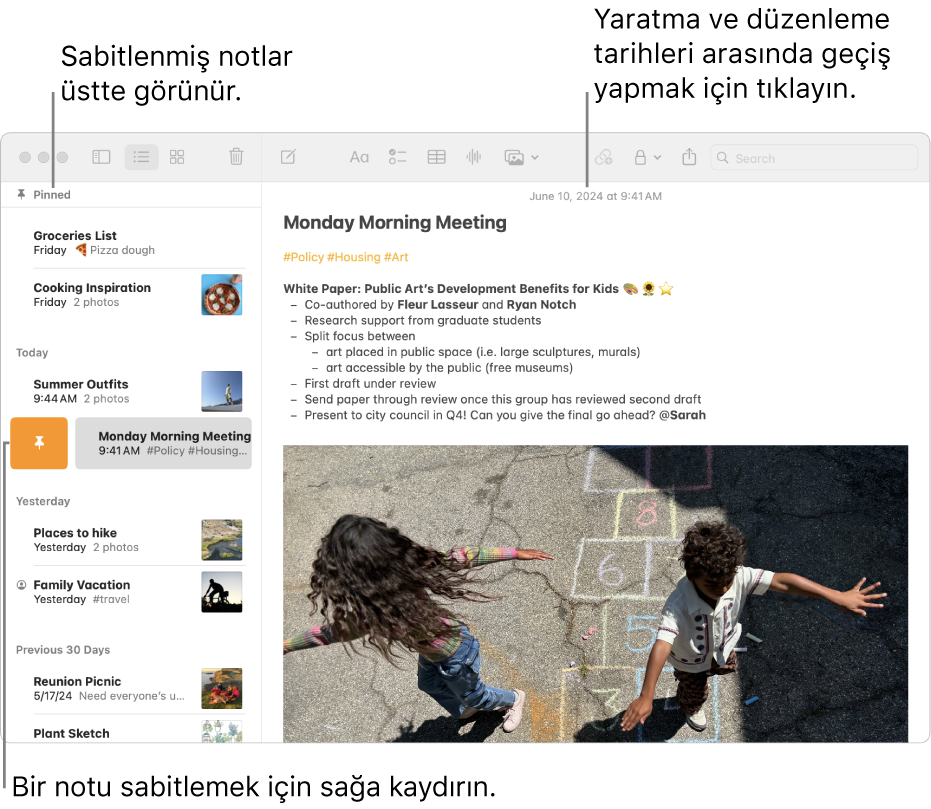Add a link with the link icon
The width and height of the screenshot is (931, 809).
coord(604,157)
